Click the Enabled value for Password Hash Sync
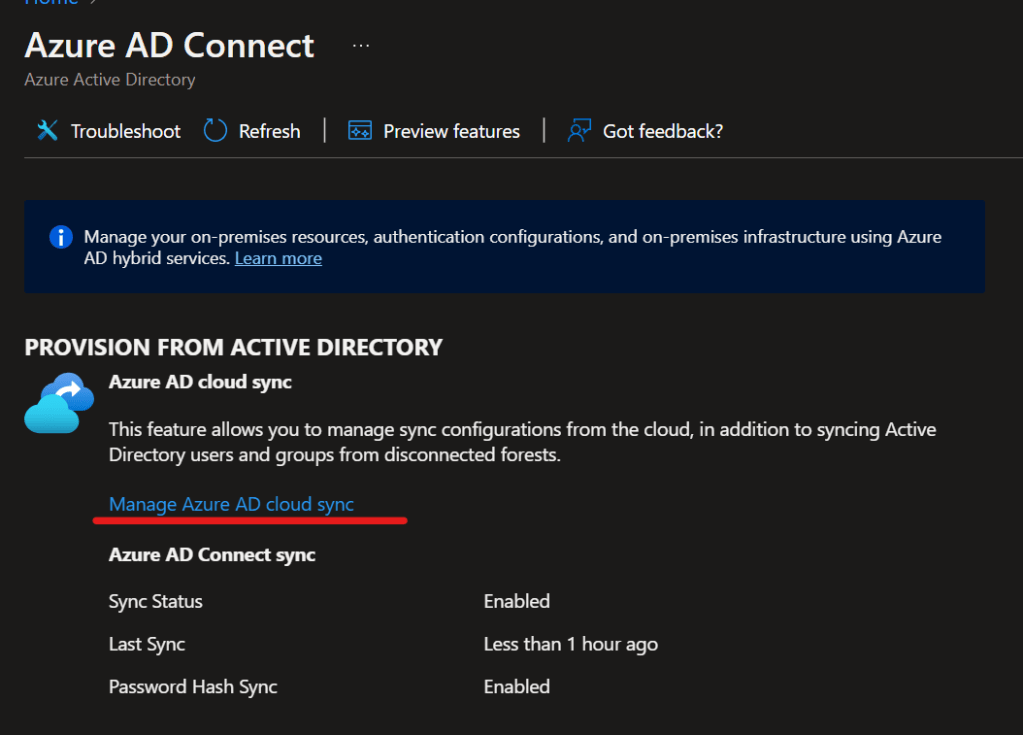This screenshot has width=1023, height=735. [x=516, y=686]
